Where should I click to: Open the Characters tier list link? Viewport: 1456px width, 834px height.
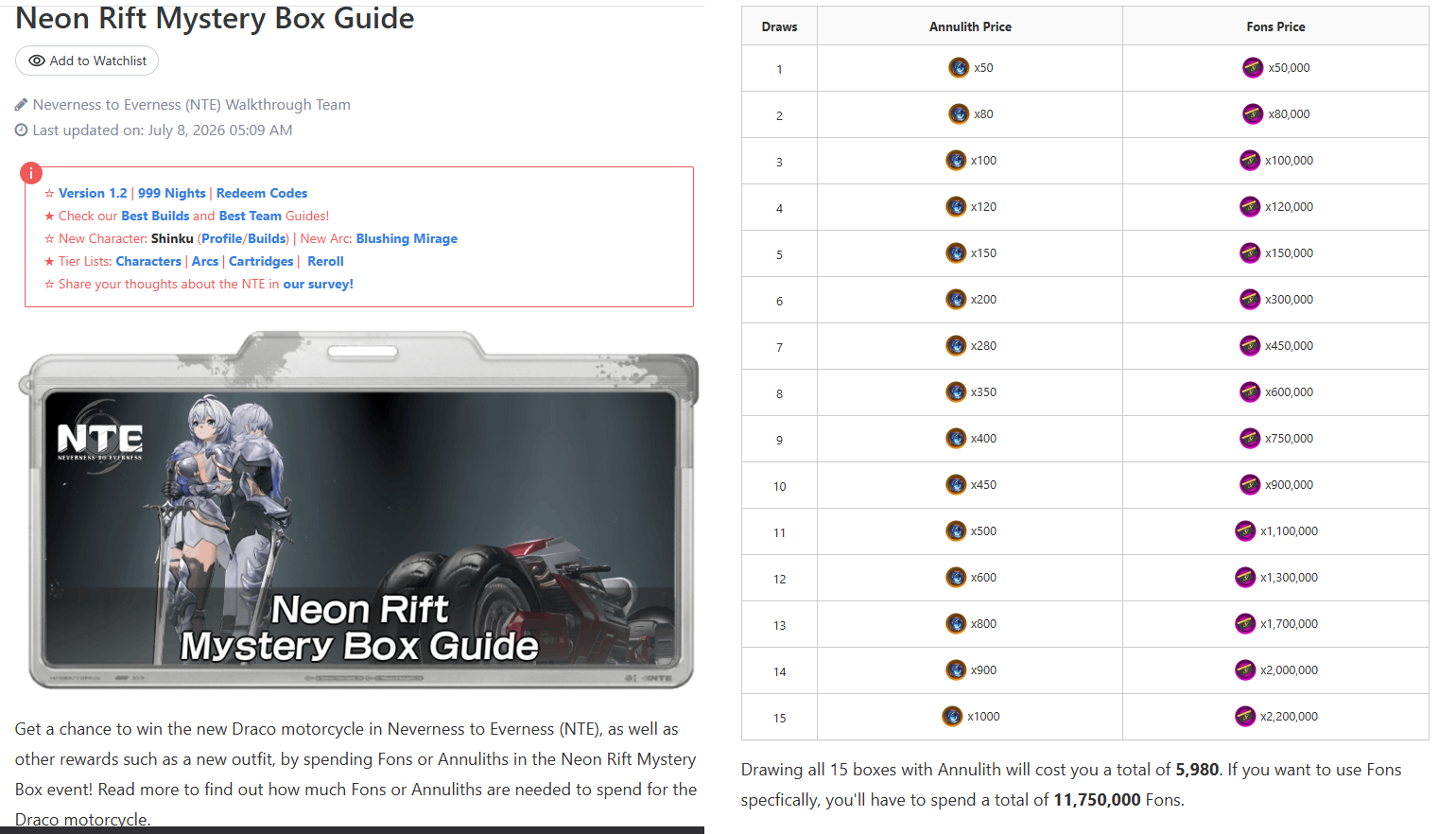click(148, 261)
